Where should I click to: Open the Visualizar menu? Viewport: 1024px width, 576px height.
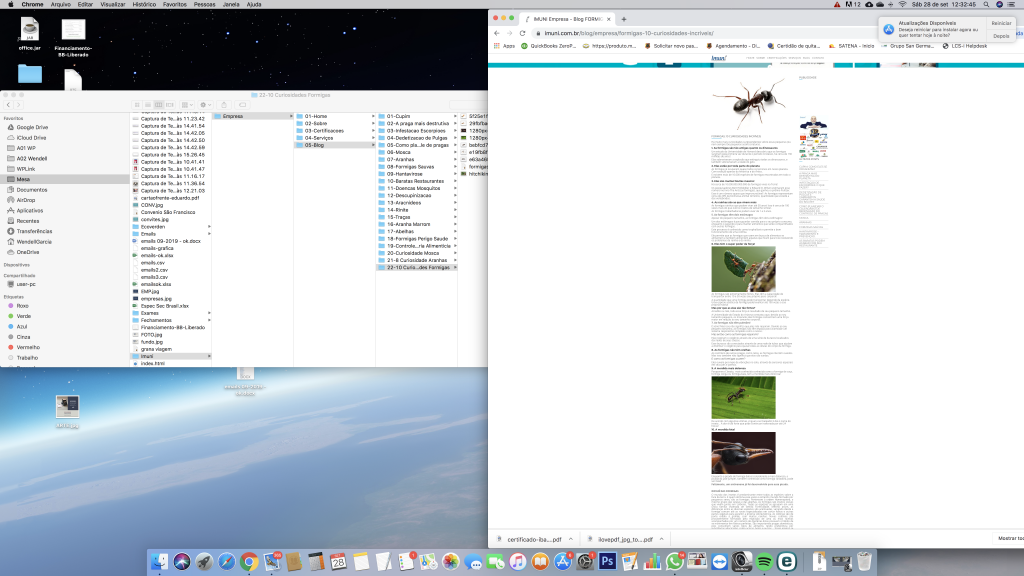point(113,5)
